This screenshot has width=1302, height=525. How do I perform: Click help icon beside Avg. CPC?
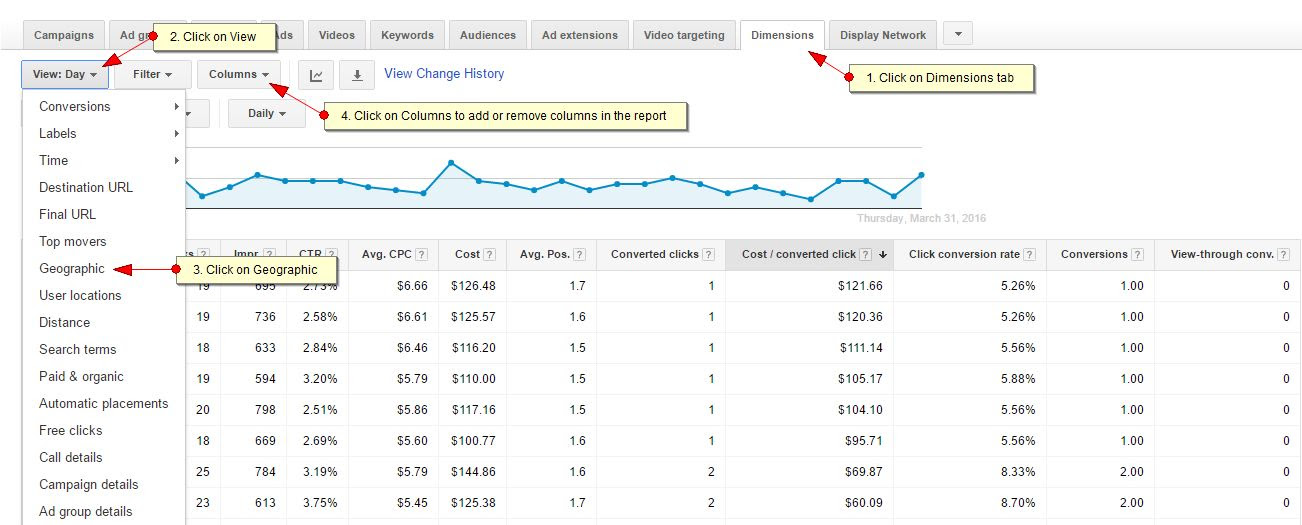click(x=422, y=254)
